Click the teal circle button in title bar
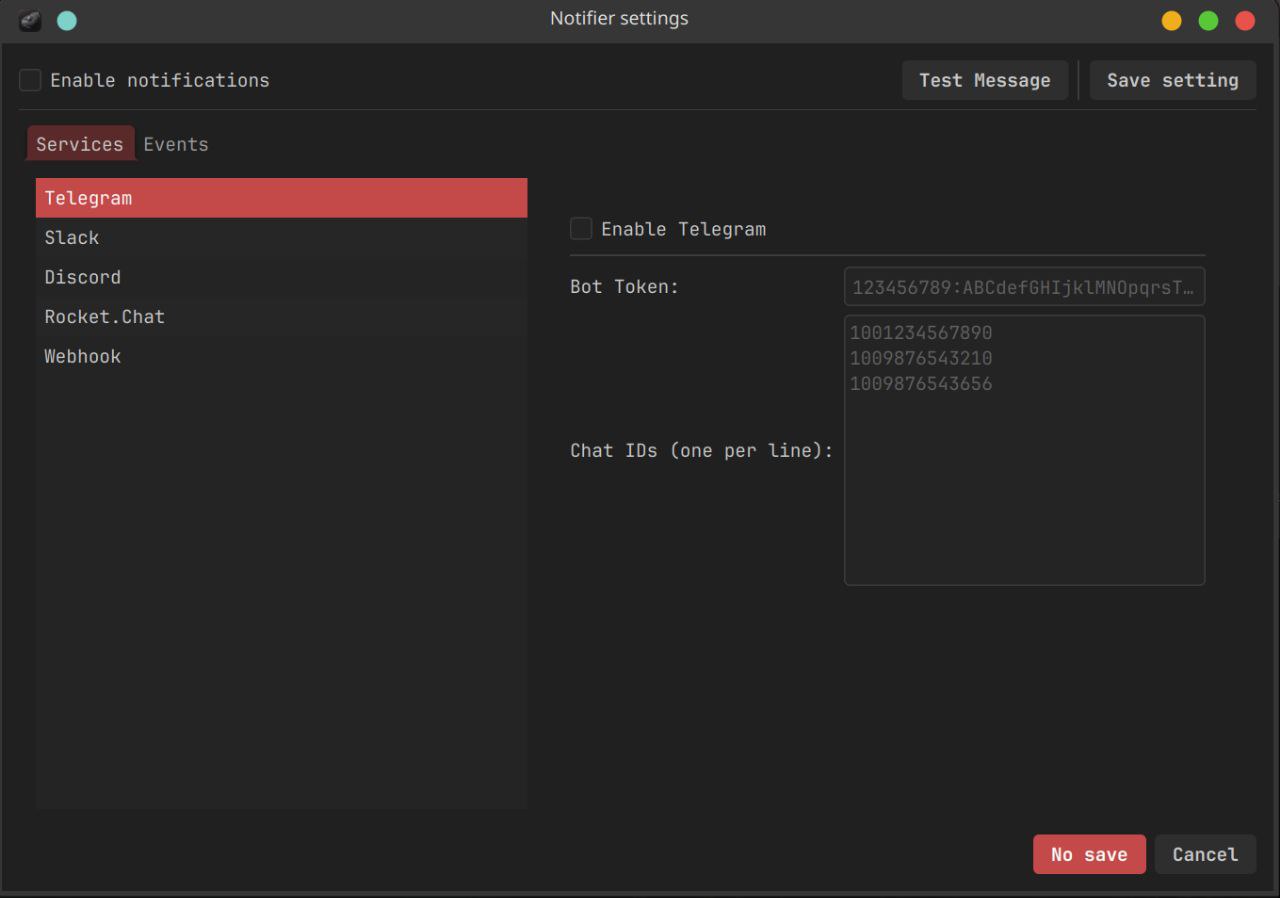Screen dimensions: 1280x898 [67, 20]
